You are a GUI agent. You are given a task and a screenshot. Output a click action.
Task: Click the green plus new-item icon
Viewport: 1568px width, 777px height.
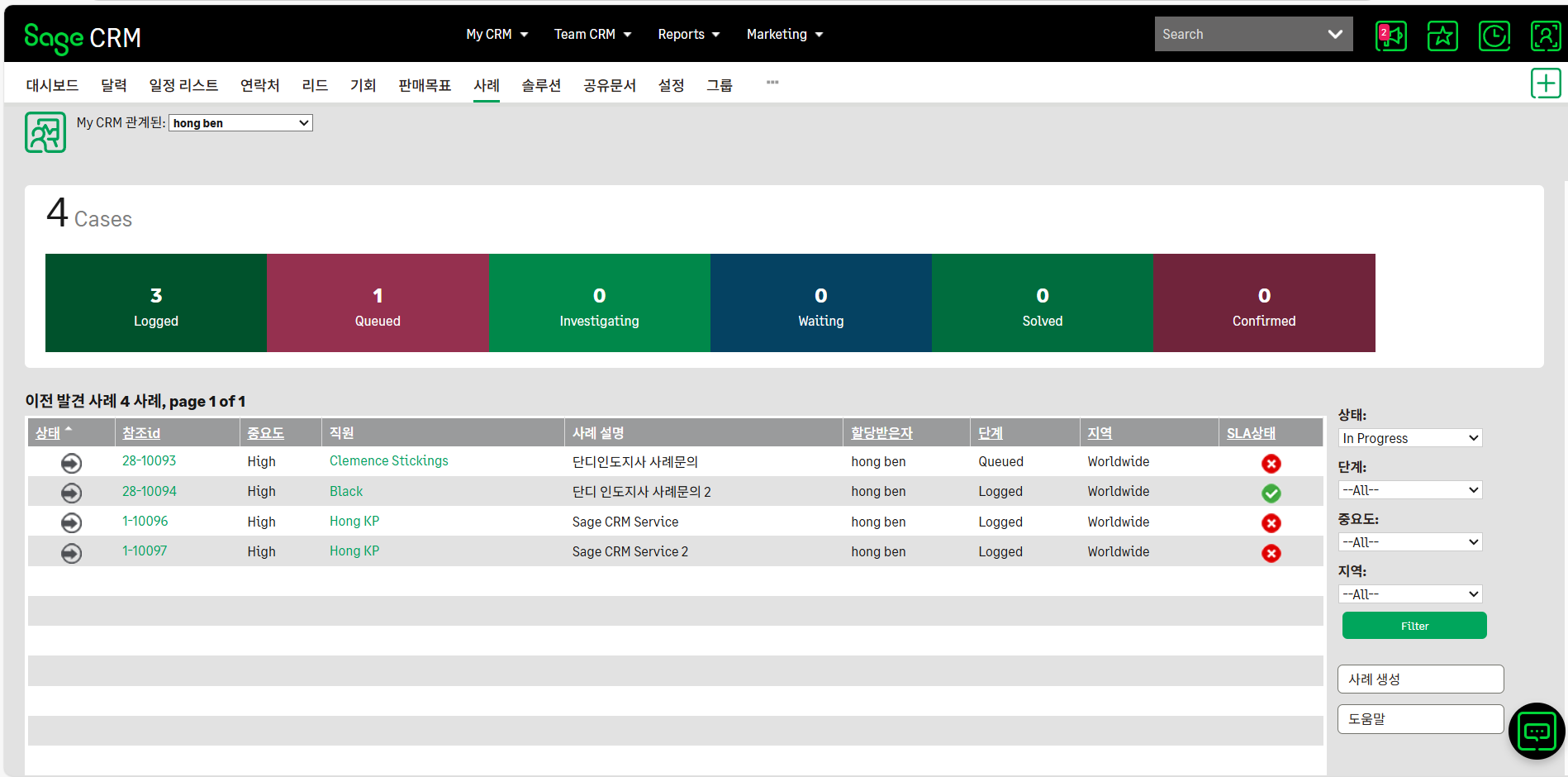[1545, 83]
